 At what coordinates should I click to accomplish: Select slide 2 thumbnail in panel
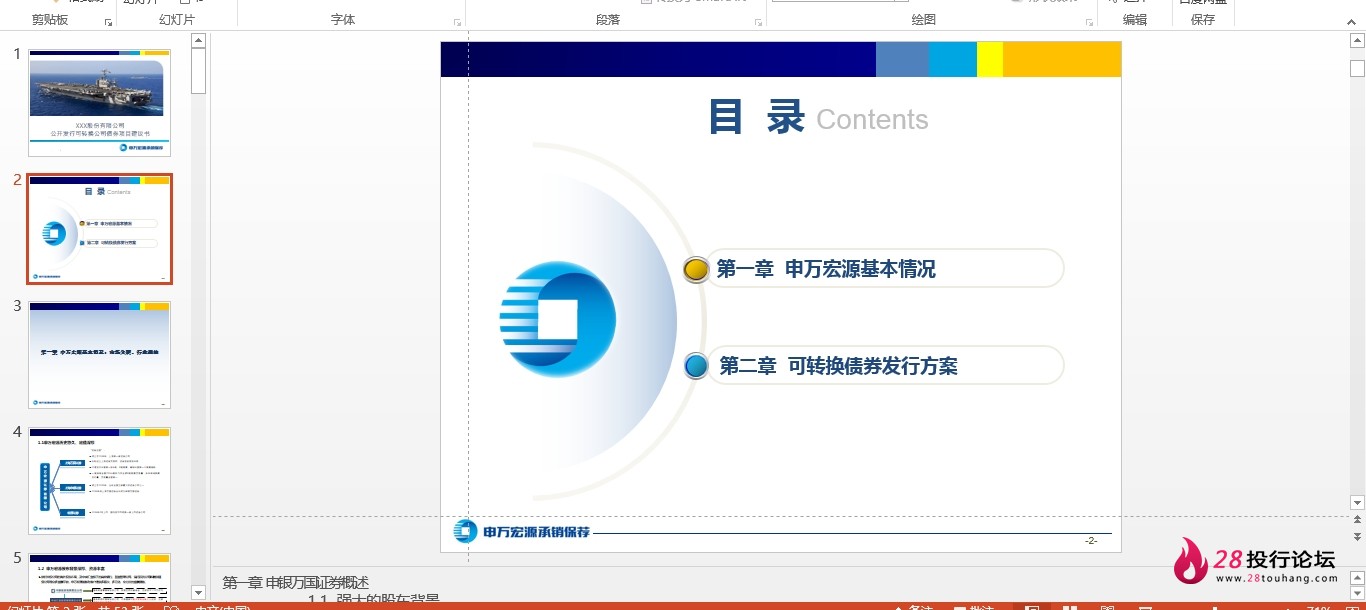[x=99, y=229]
